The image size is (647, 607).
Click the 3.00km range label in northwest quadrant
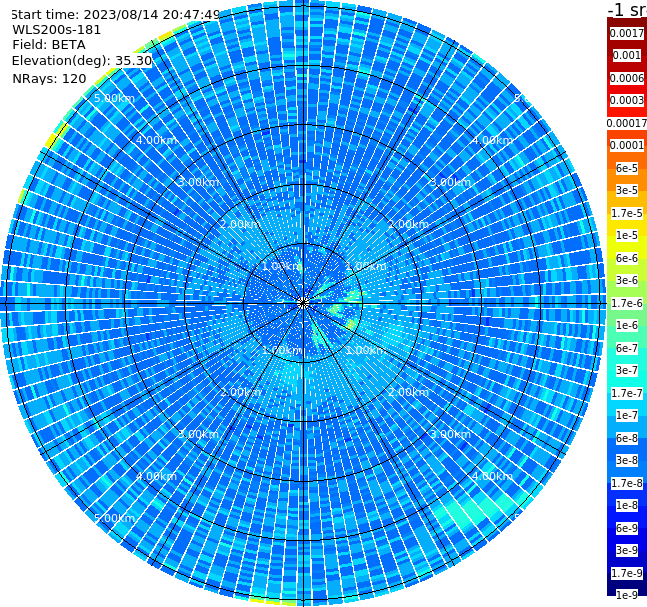click(x=198, y=182)
